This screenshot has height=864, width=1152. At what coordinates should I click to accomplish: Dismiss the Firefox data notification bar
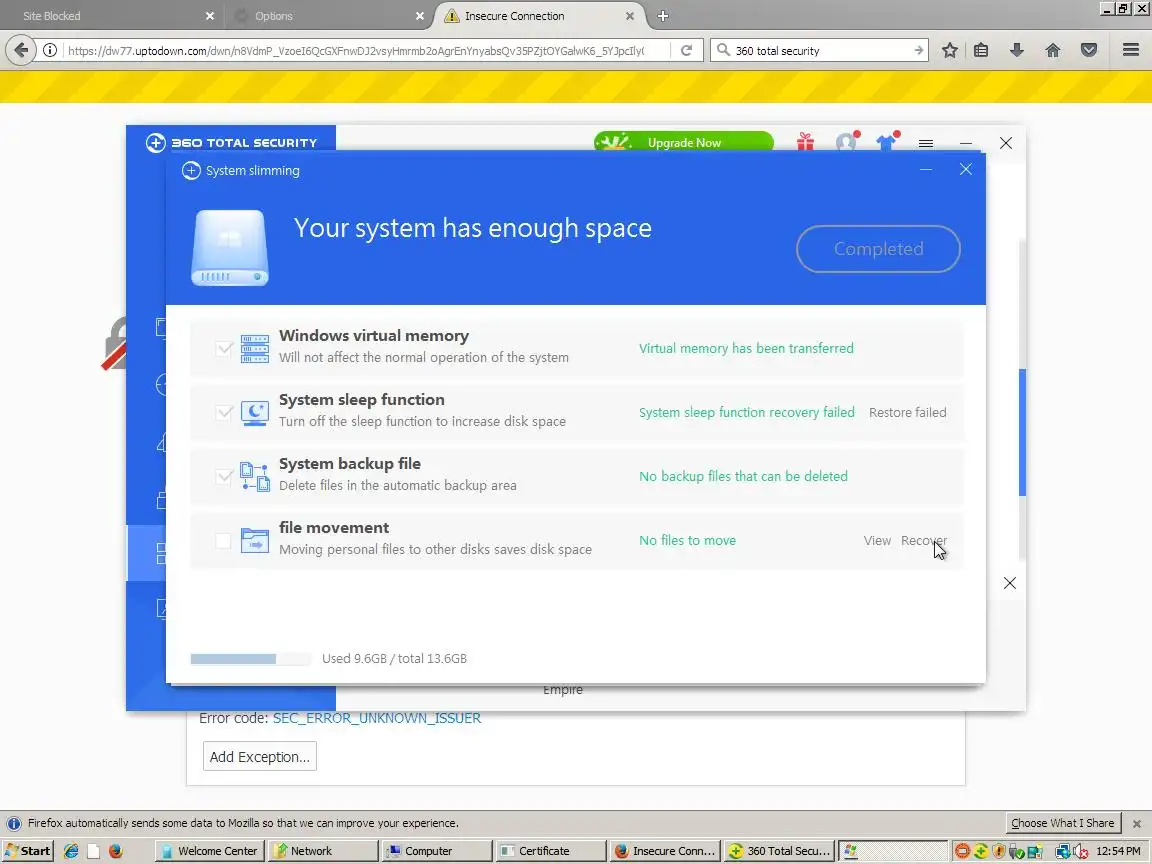click(1137, 824)
